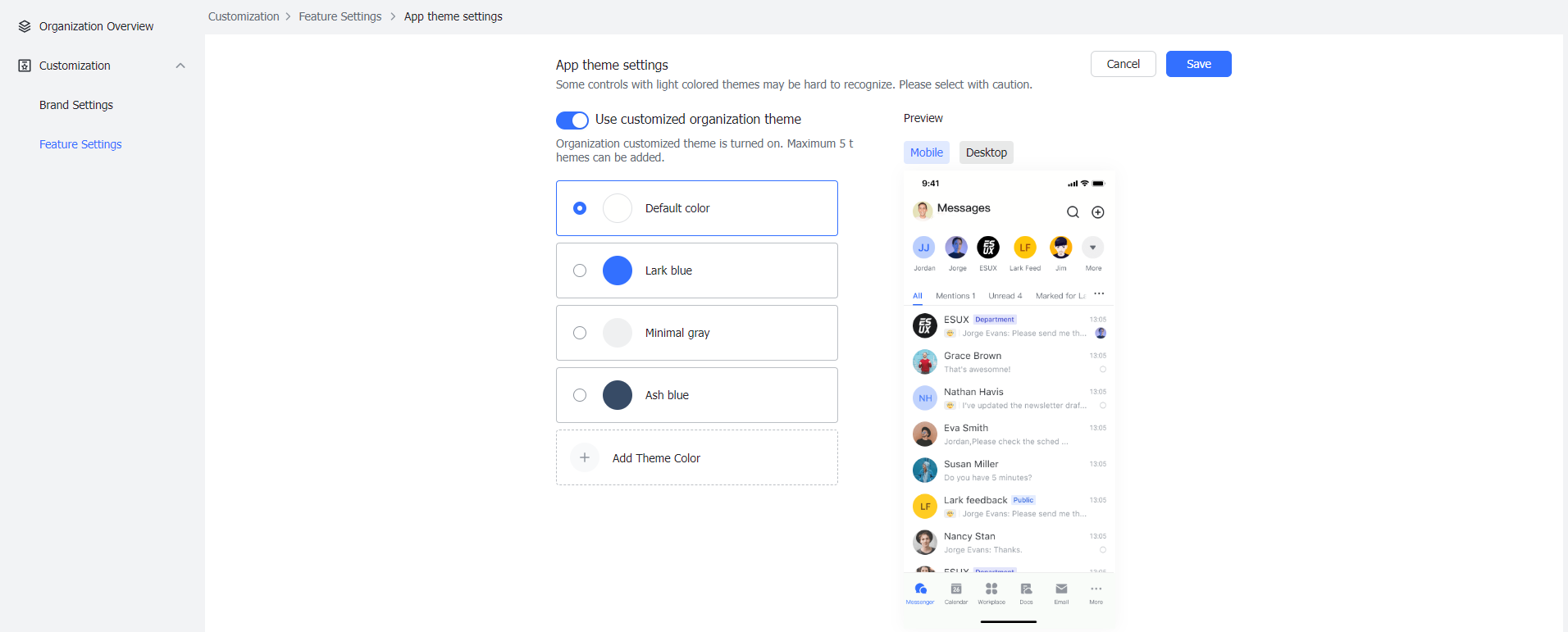The height and width of the screenshot is (632, 1568).
Task: Click the Ash blue color swatch
Action: pos(618,395)
